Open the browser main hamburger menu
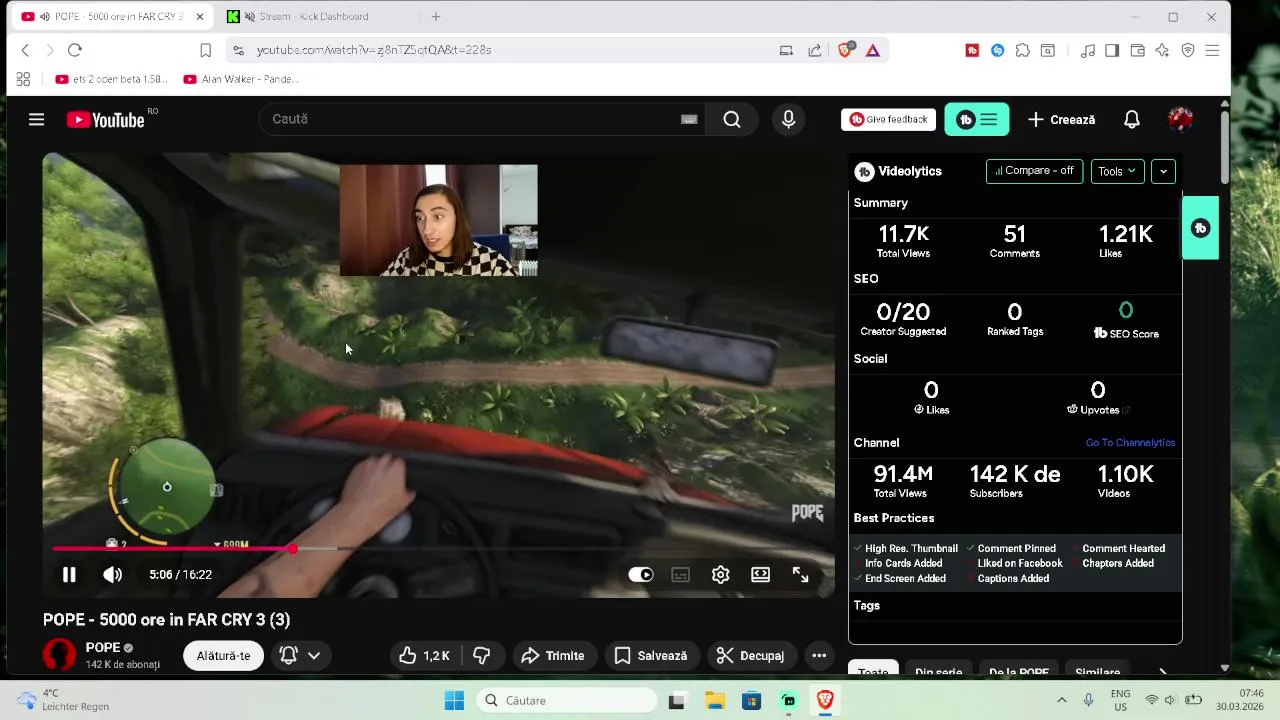Screen dimensions: 1280x720 (x=1212, y=50)
